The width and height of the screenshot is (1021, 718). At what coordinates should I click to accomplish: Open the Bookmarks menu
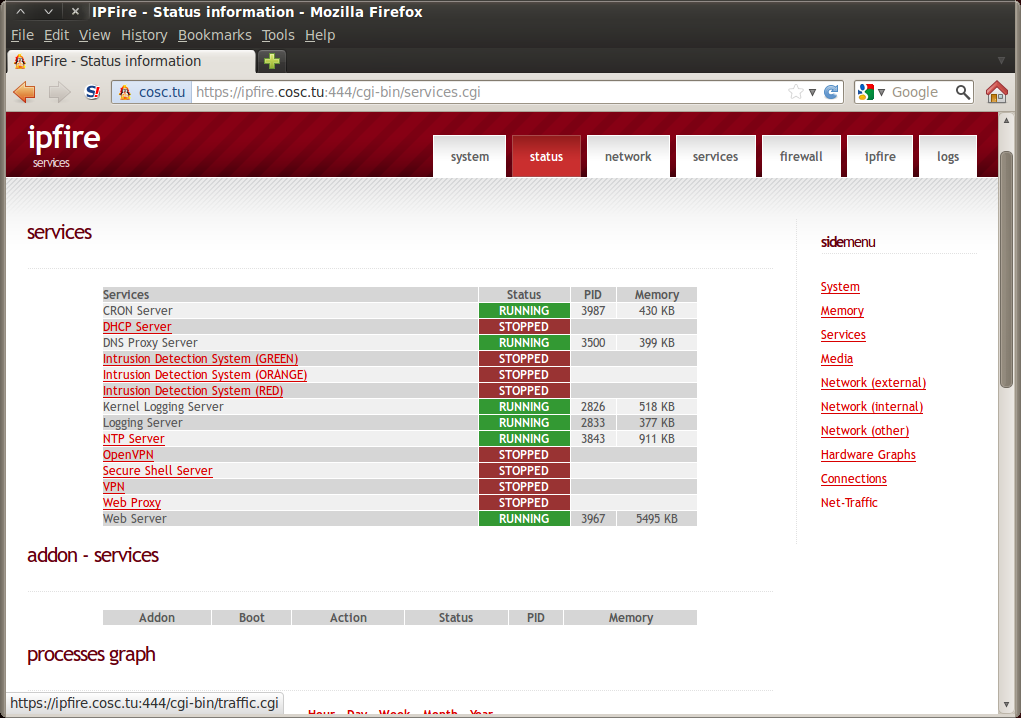(x=214, y=34)
